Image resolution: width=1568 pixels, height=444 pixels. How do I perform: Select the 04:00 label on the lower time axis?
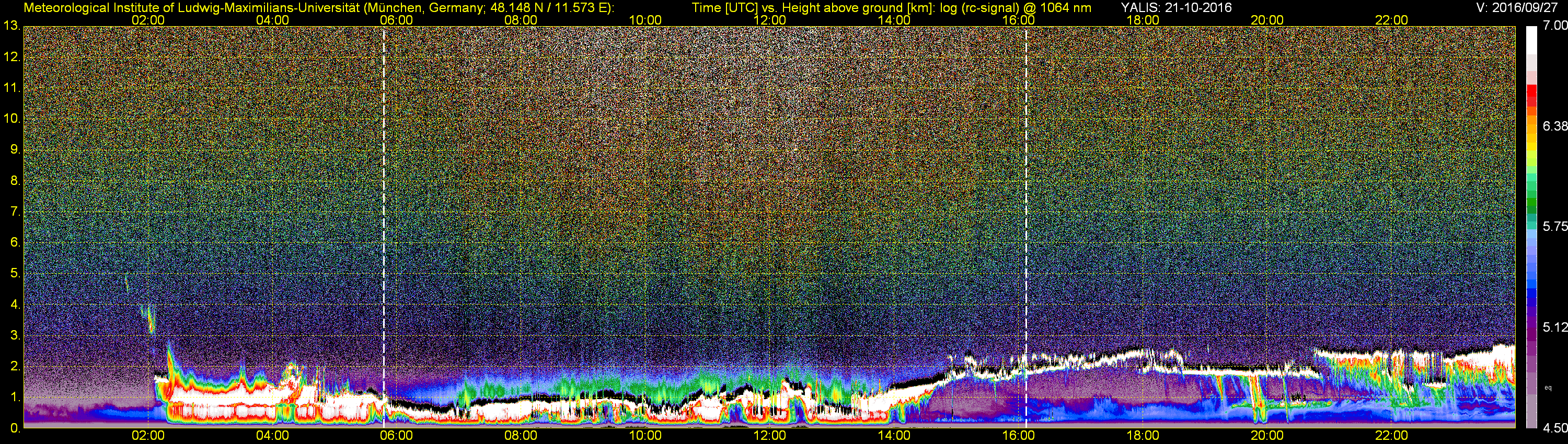272,436
